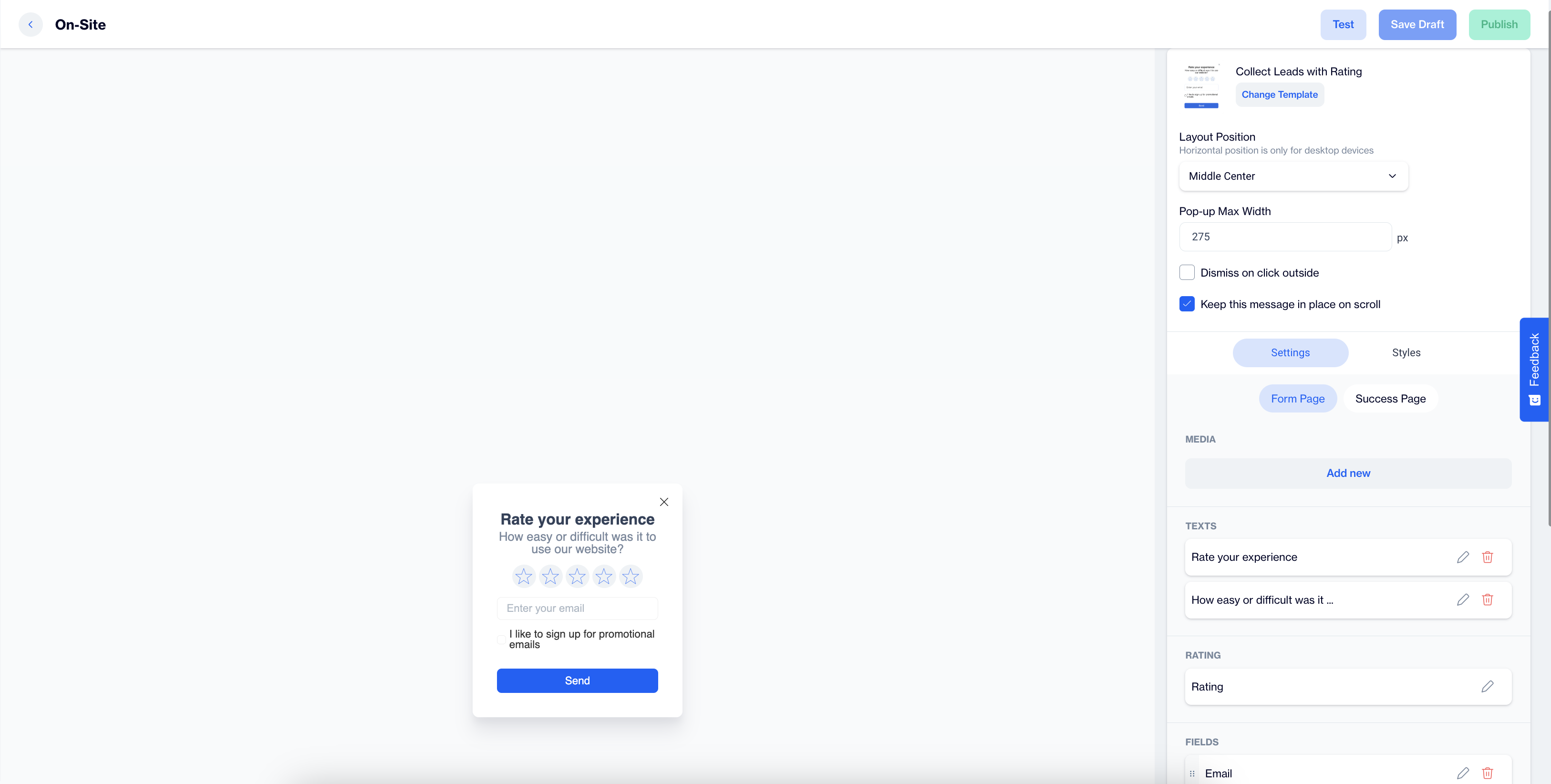Viewport: 1551px width, 784px height.
Task: Click the 'Send' button in the popup
Action: [x=577, y=679]
